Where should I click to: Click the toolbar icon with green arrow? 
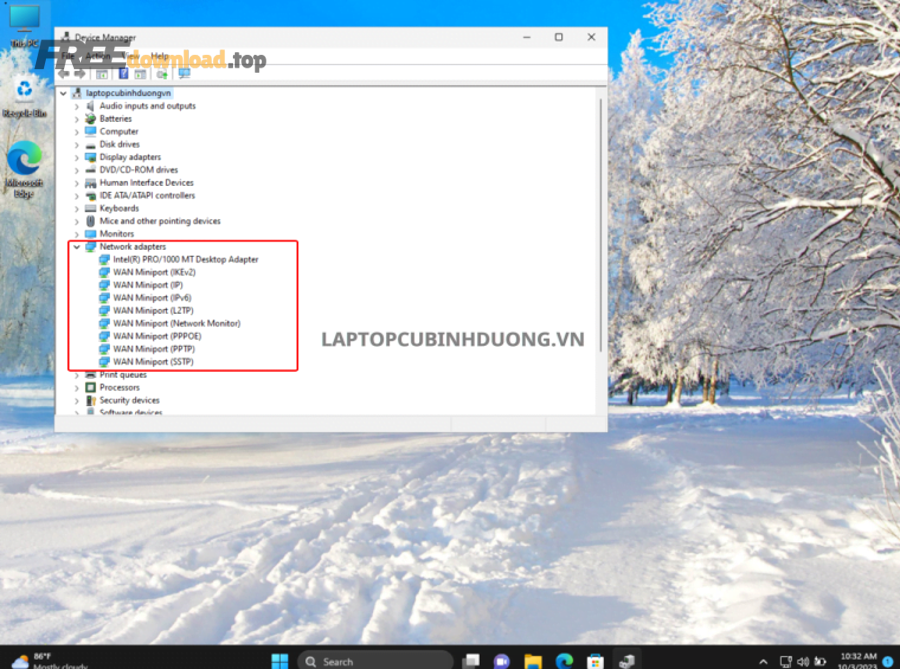click(162, 74)
